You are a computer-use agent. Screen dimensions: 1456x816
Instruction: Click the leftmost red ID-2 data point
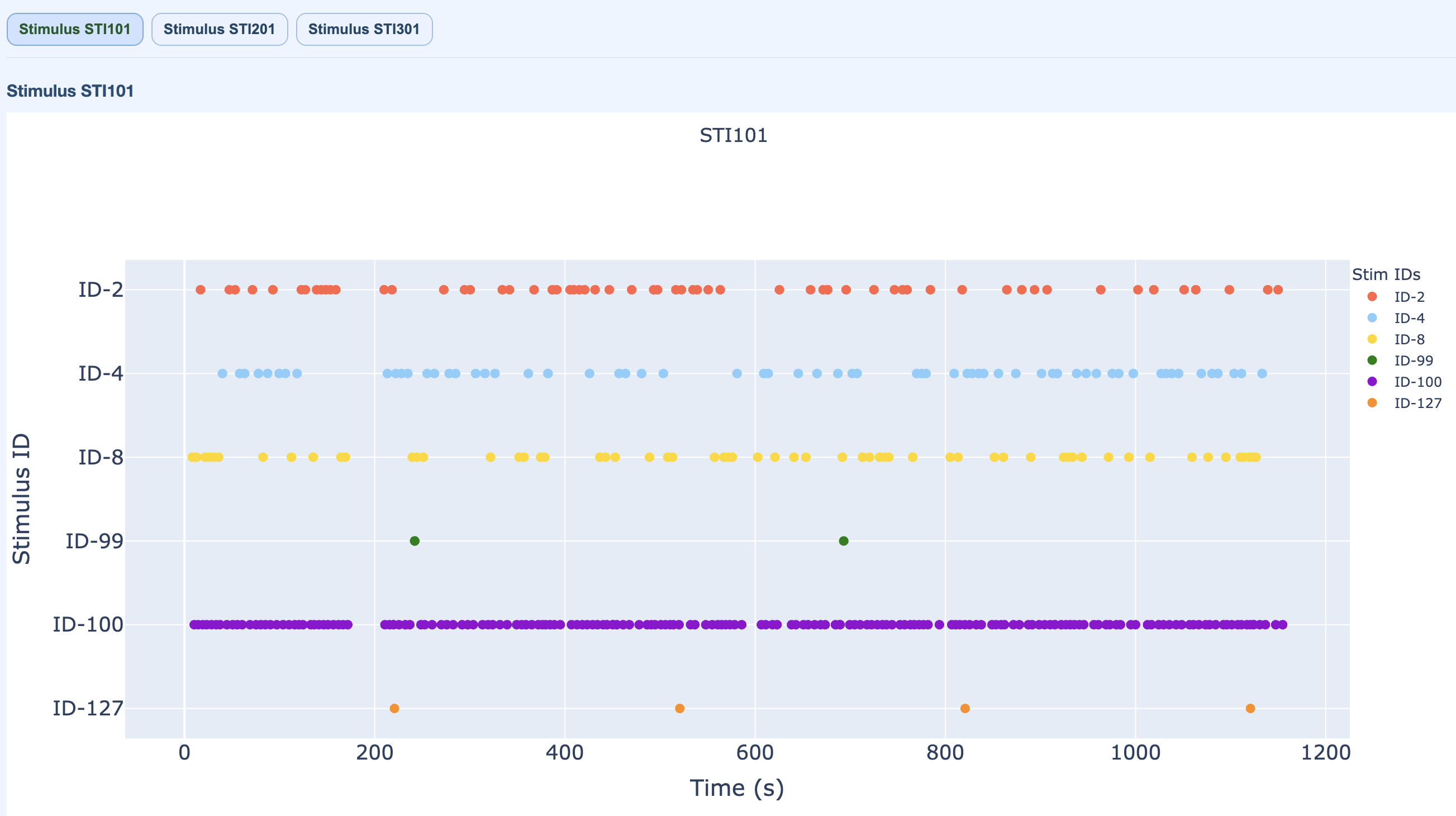pos(200,290)
